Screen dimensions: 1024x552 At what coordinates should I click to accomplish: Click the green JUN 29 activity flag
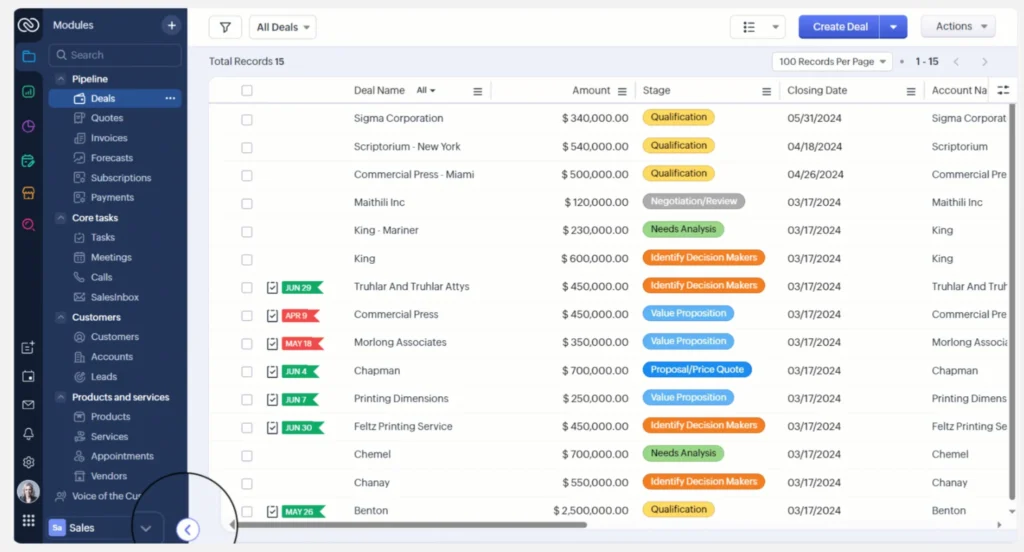click(300, 288)
